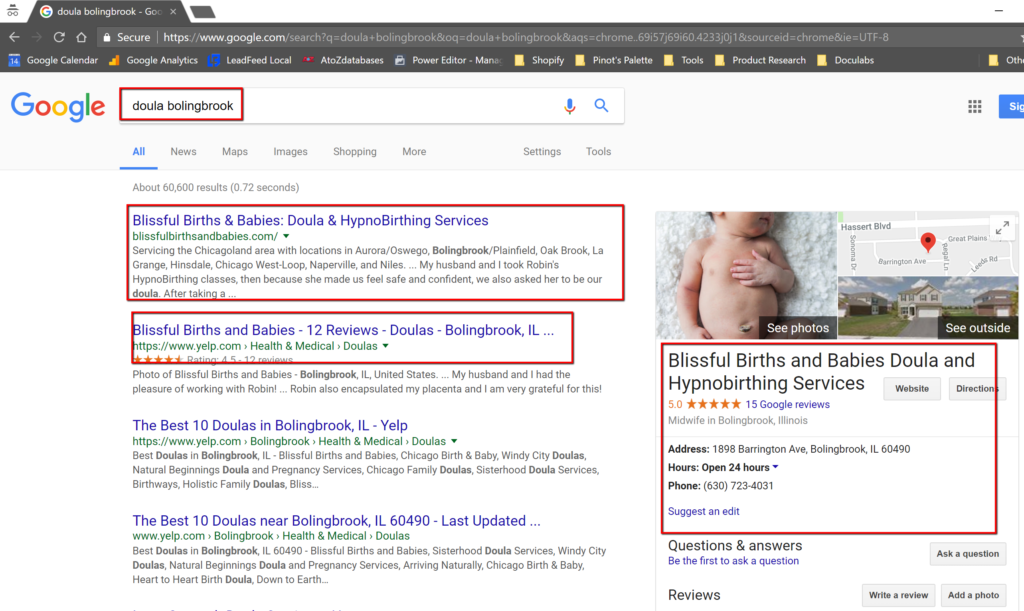Open Power Editor bookmark
The height and width of the screenshot is (611, 1024).
coord(449,60)
